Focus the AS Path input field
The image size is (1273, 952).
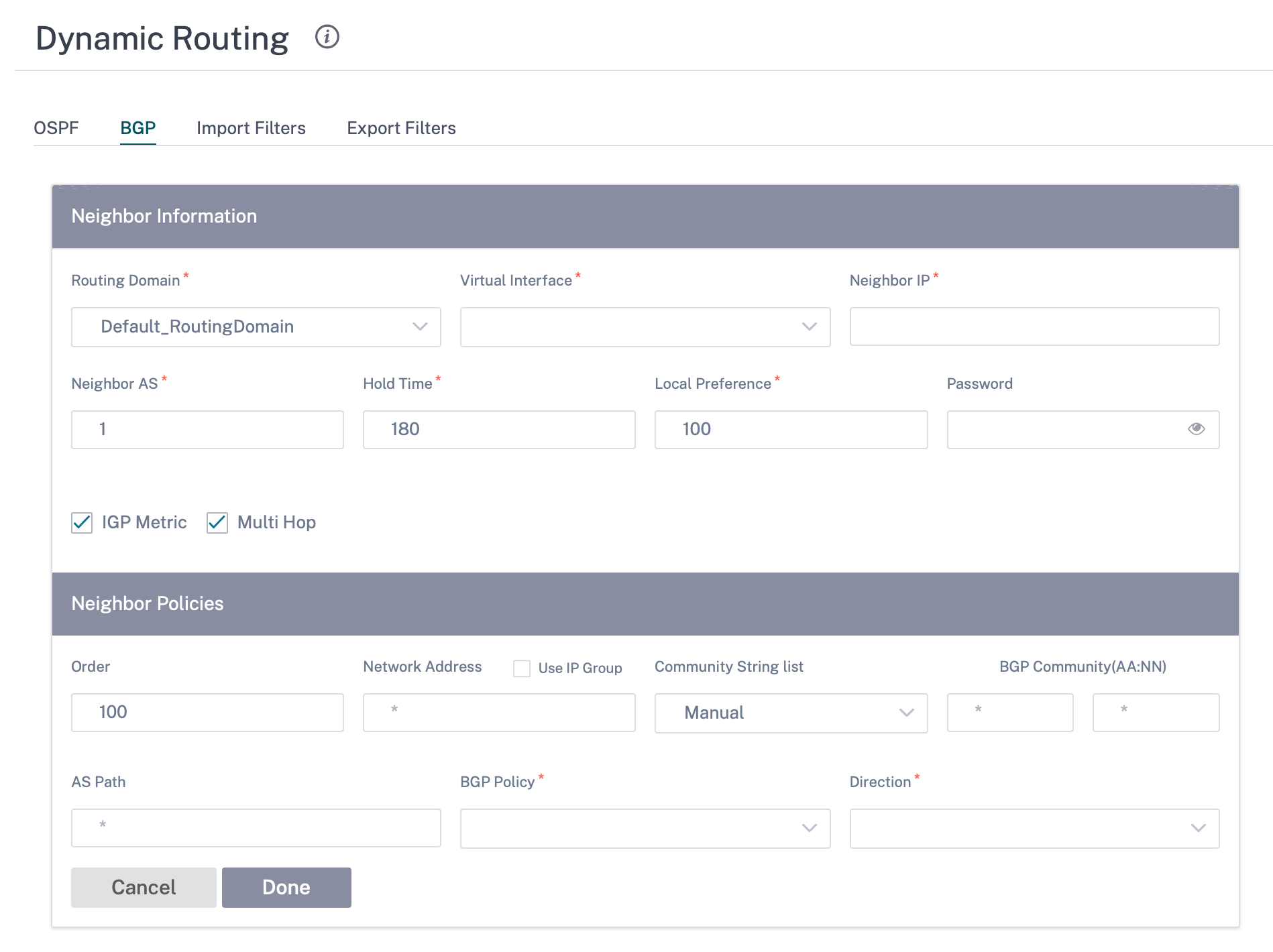click(256, 828)
